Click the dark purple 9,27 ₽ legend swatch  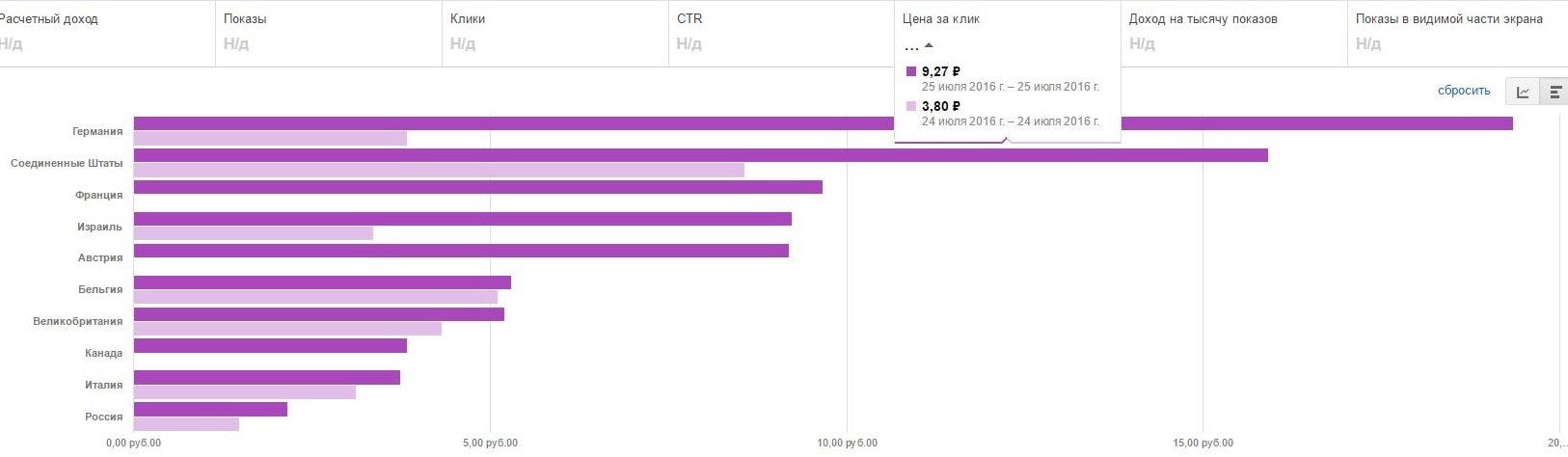tap(911, 71)
